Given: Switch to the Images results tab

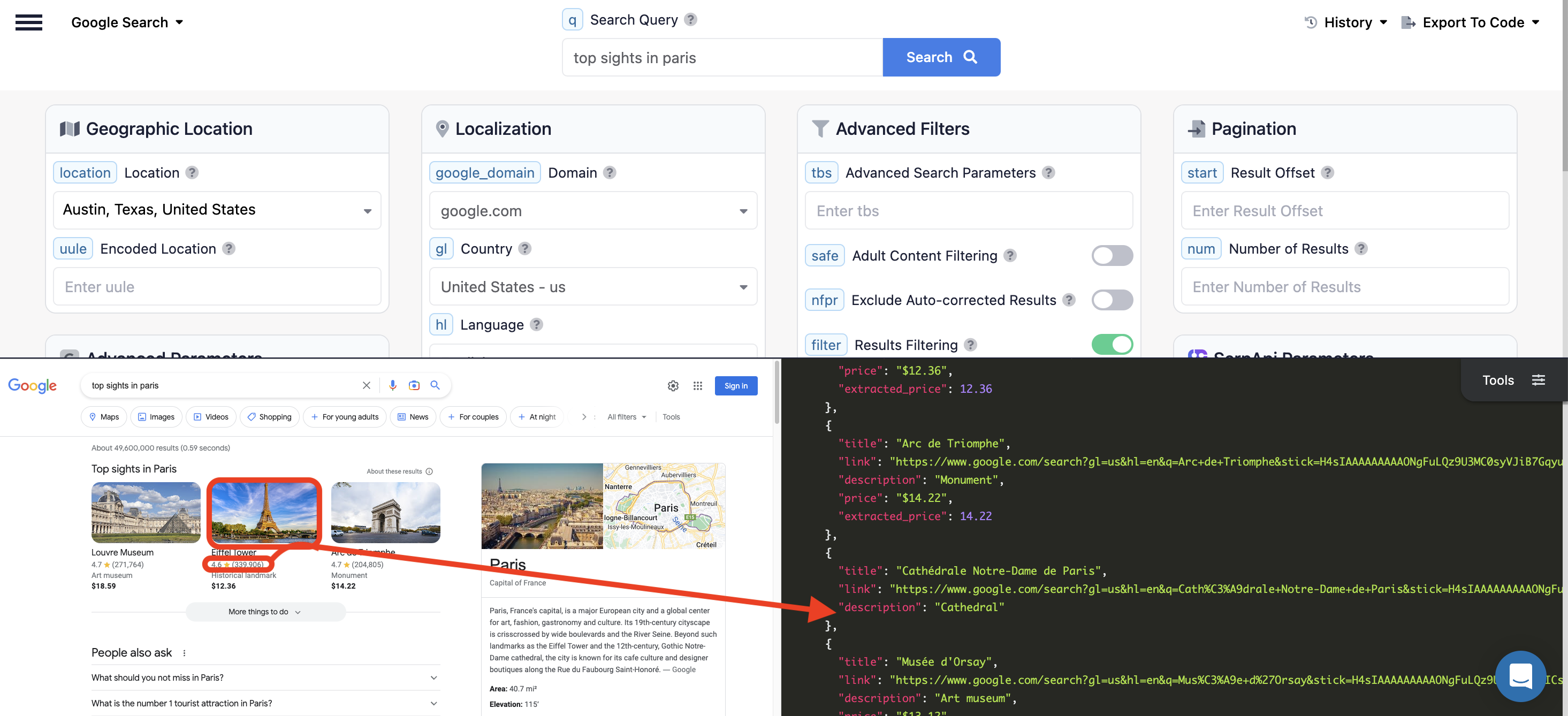Looking at the screenshot, I should point(156,416).
